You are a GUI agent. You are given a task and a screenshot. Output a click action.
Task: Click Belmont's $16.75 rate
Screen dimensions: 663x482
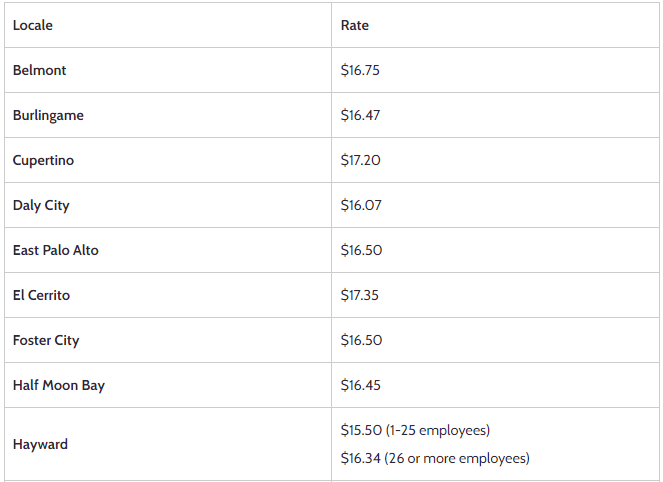(361, 71)
